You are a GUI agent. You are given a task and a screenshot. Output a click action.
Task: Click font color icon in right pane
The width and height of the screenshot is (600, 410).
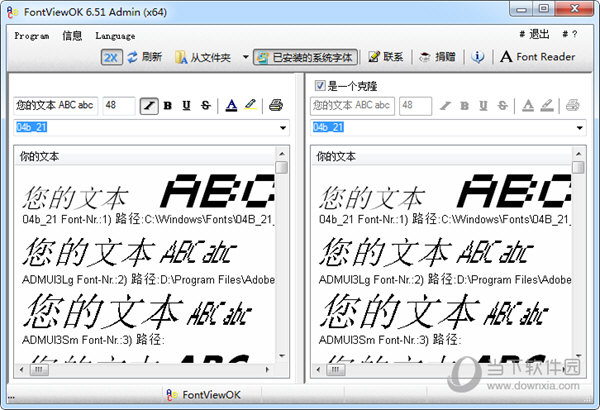pyautogui.click(x=528, y=105)
